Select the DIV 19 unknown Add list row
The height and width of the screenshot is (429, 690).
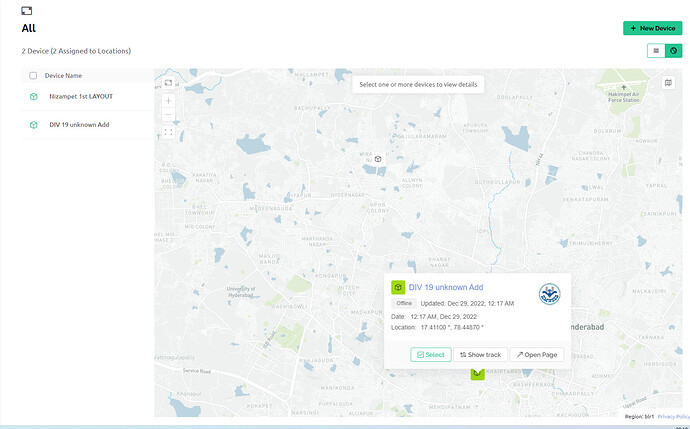pos(88,125)
